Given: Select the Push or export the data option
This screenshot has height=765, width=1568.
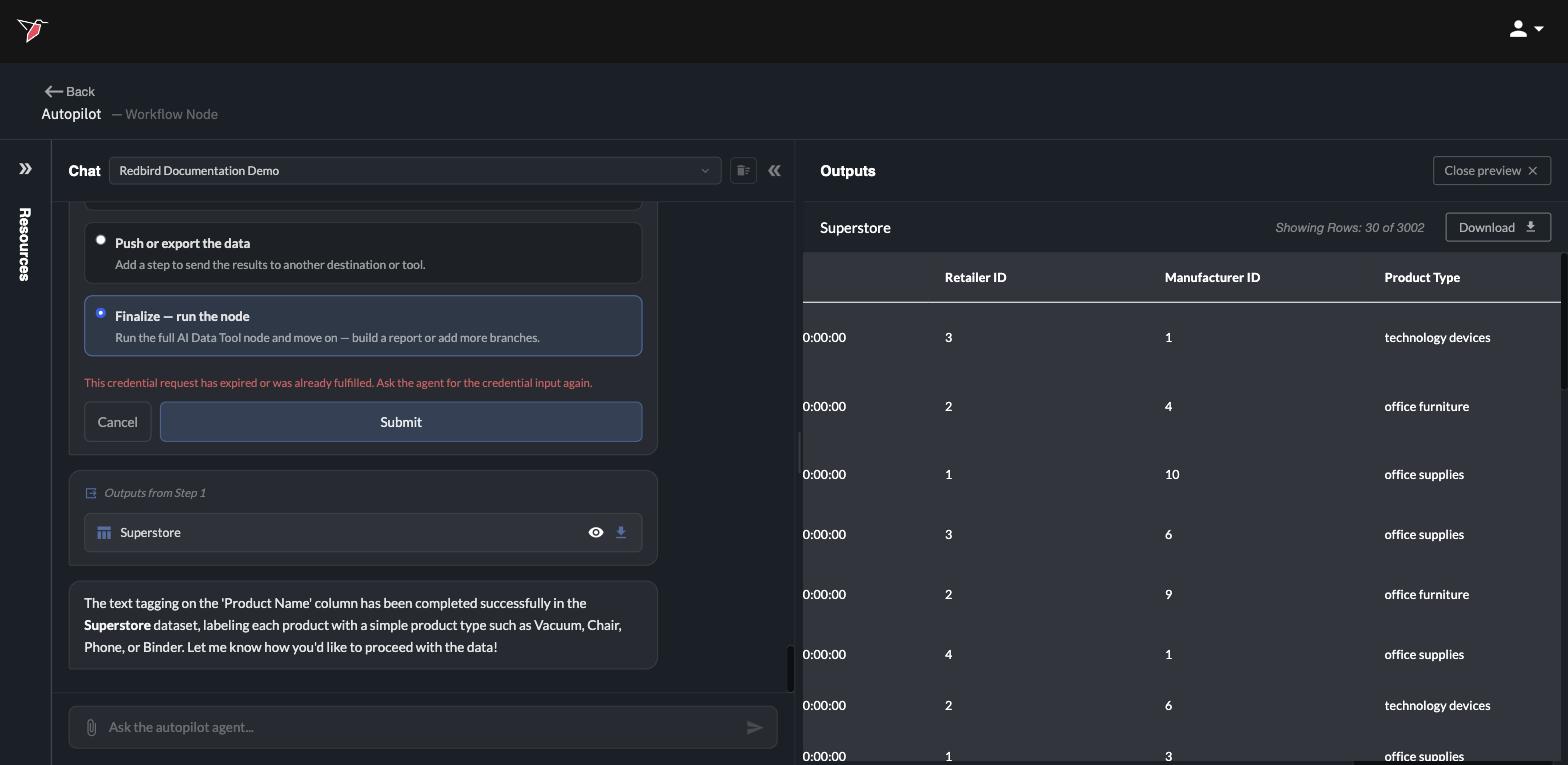Looking at the screenshot, I should (363, 253).
